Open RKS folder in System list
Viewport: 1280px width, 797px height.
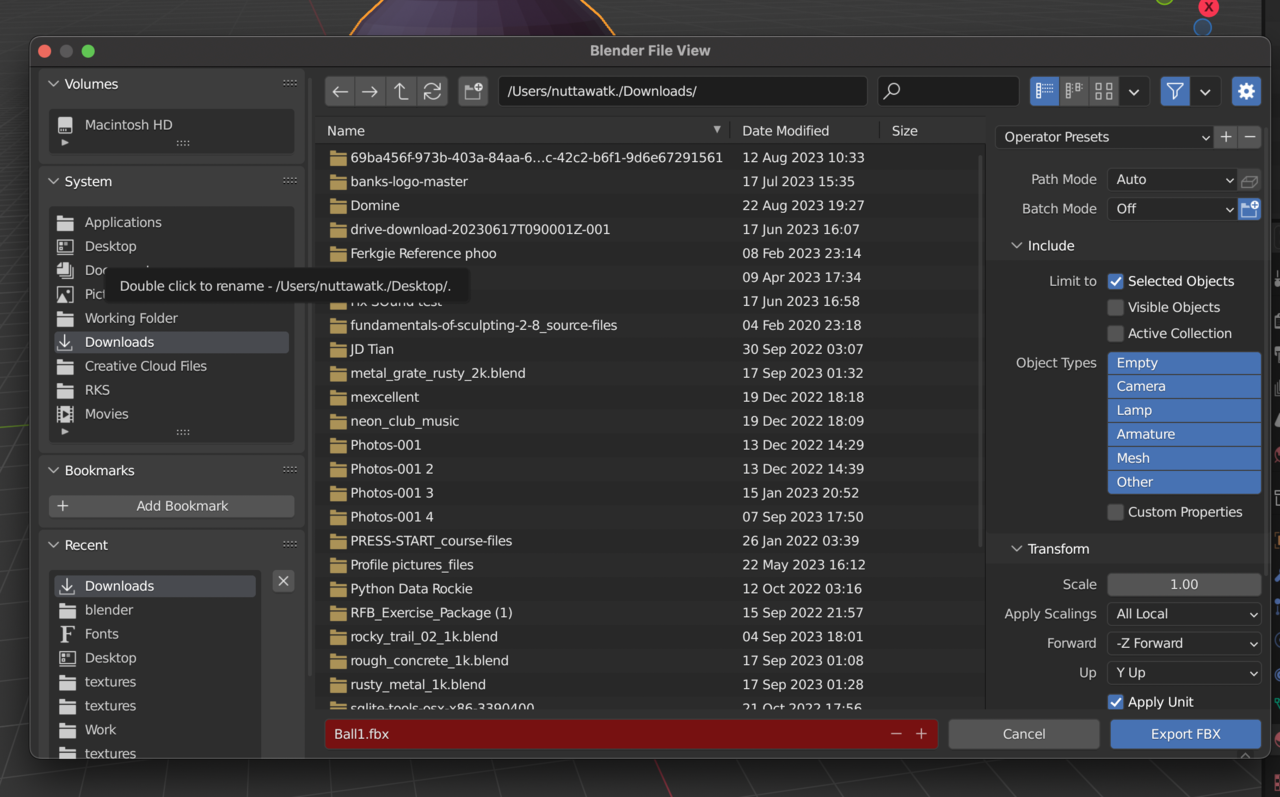pyautogui.click(x=172, y=390)
